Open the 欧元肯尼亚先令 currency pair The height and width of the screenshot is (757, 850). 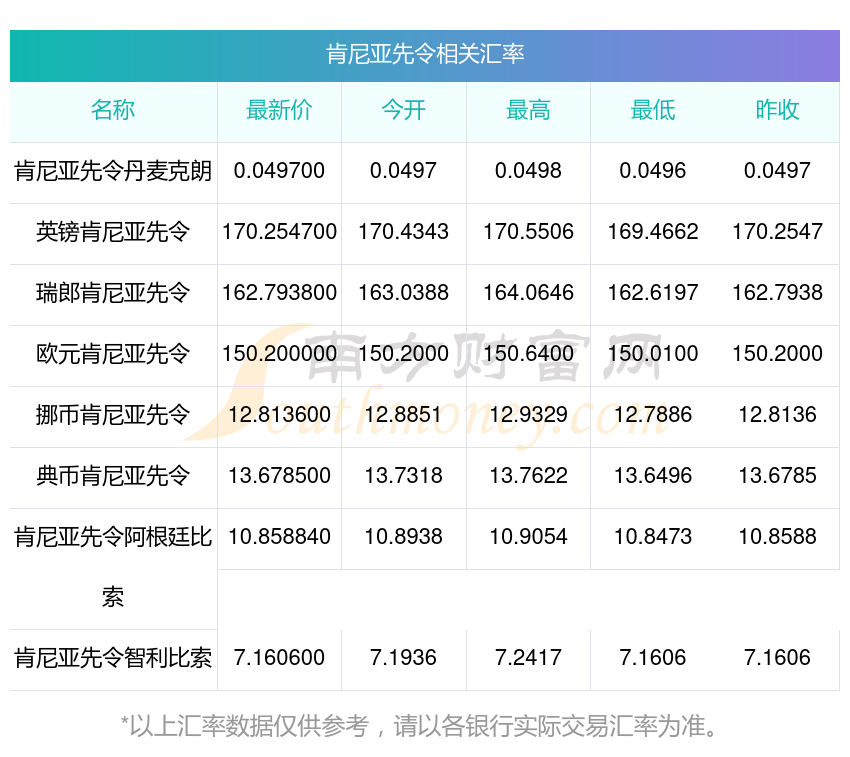click(113, 354)
